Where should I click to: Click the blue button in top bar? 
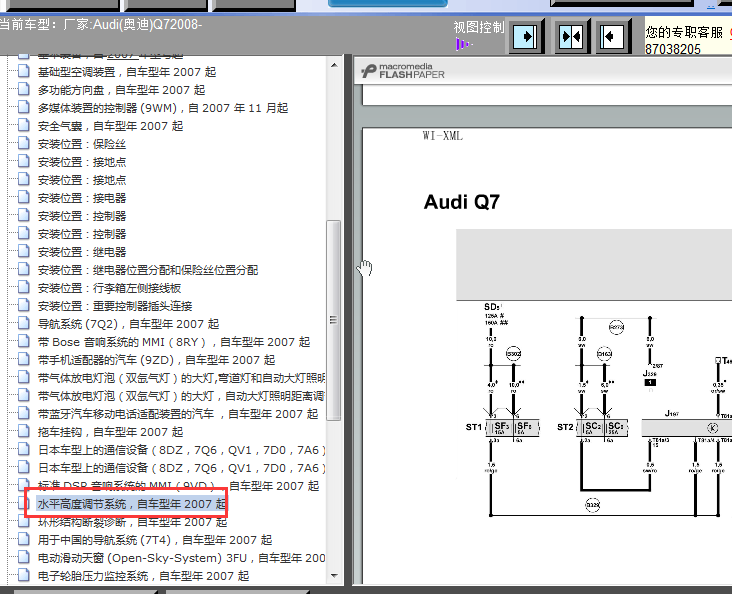387,3
